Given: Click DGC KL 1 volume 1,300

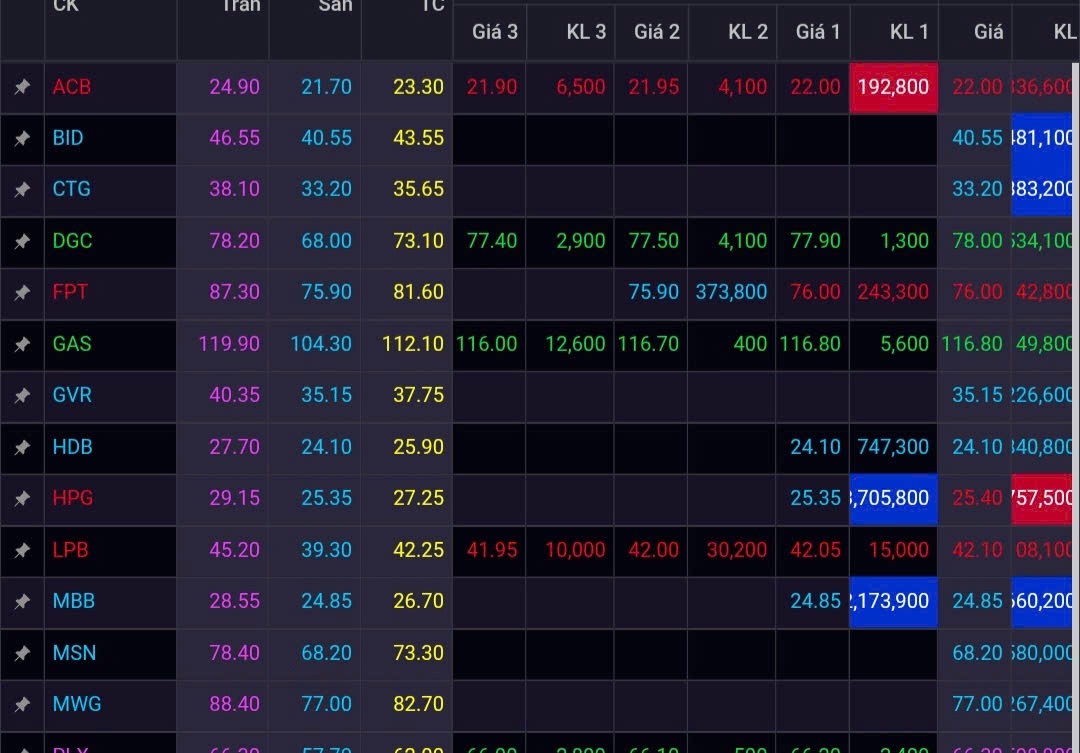Looking at the screenshot, I should tap(904, 241).
